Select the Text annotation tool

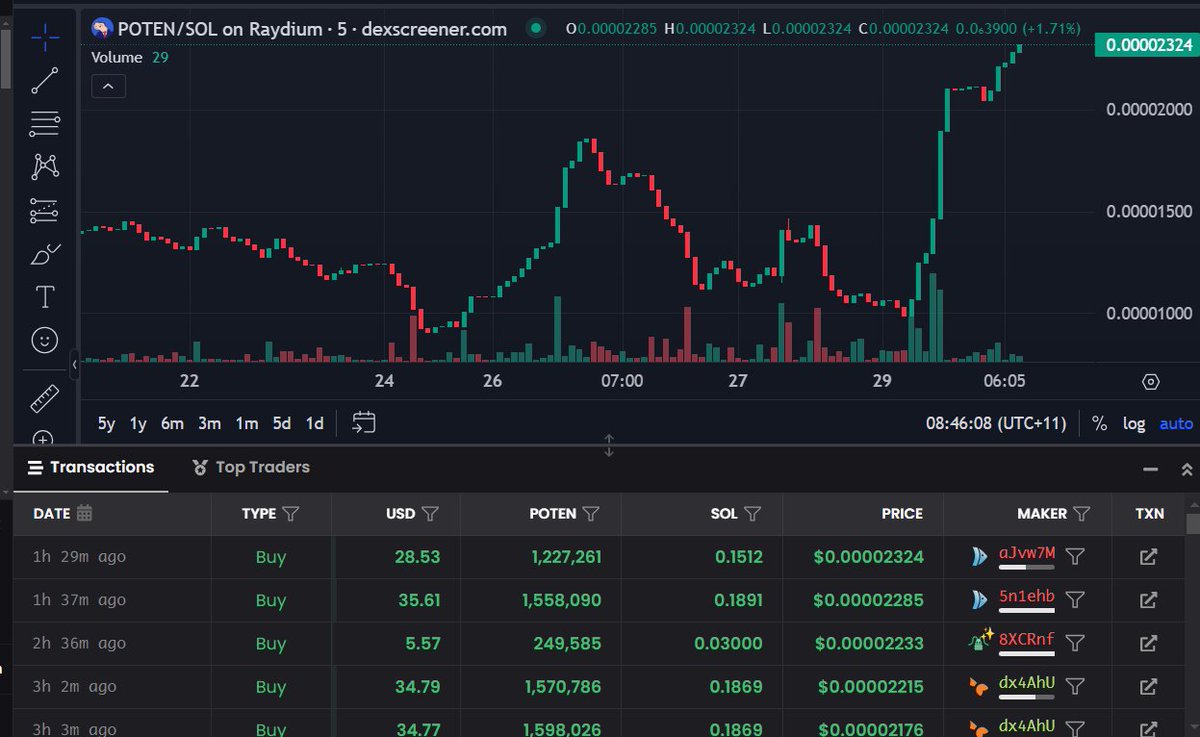(x=44, y=297)
